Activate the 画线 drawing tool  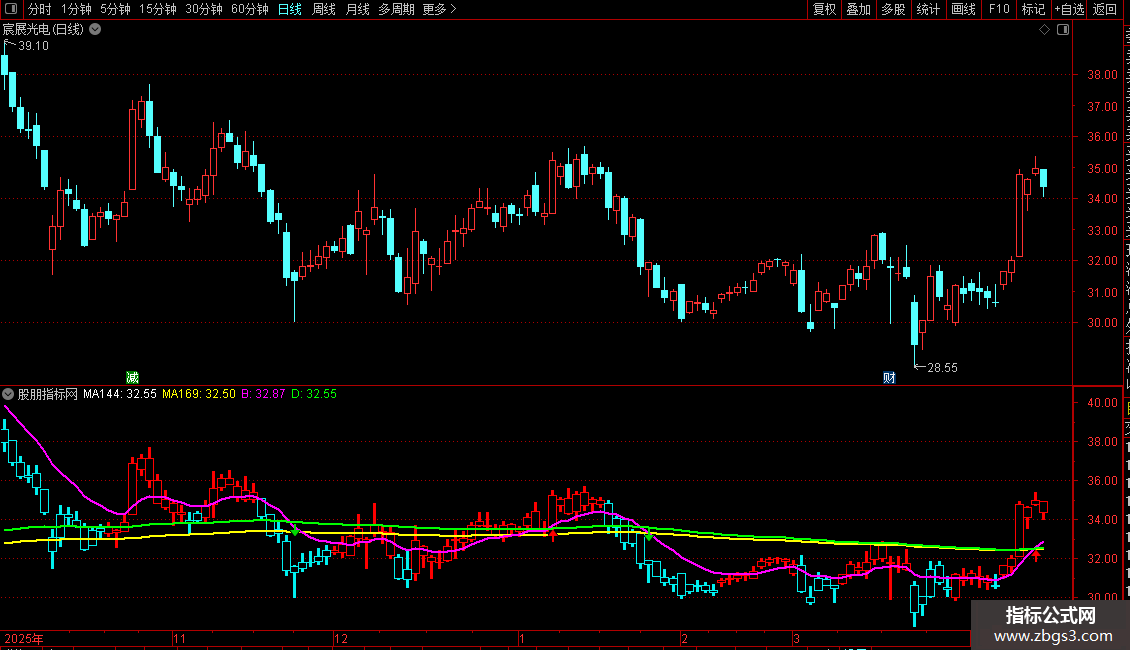(964, 9)
